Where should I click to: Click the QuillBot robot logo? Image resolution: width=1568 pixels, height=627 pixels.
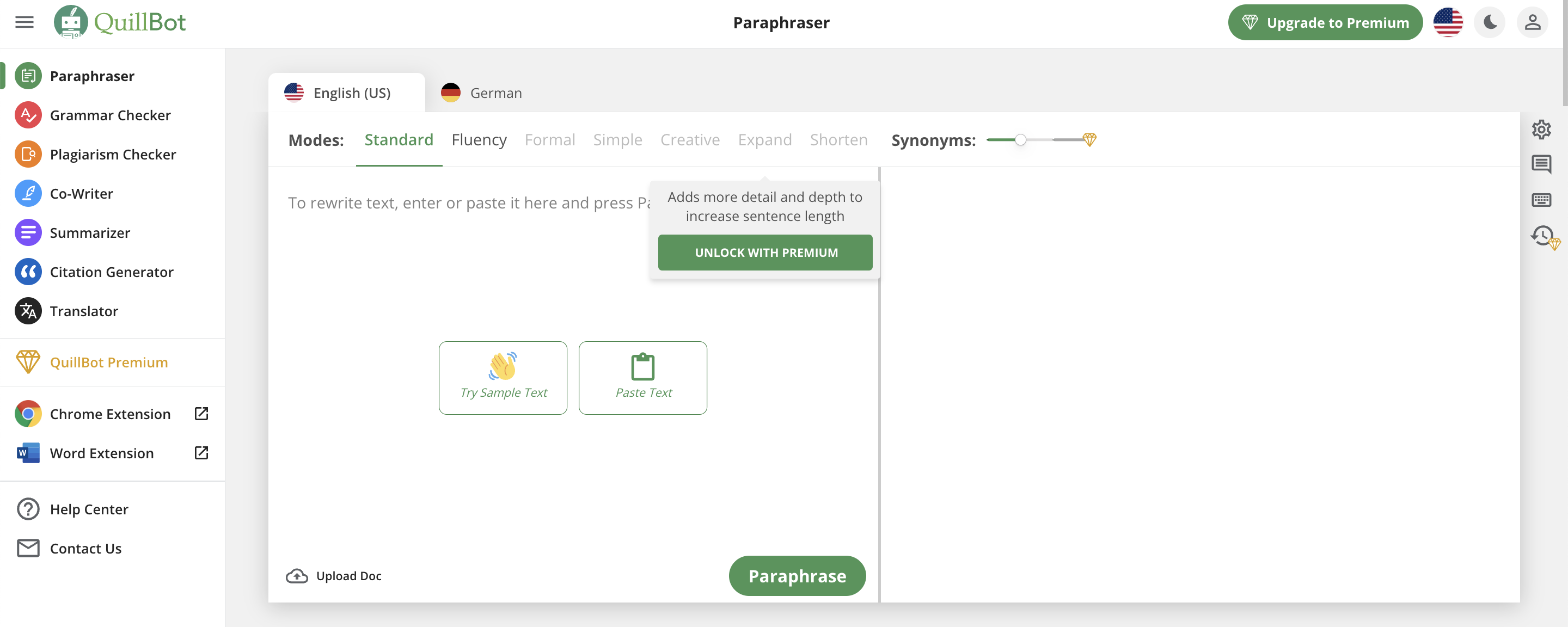point(71,22)
